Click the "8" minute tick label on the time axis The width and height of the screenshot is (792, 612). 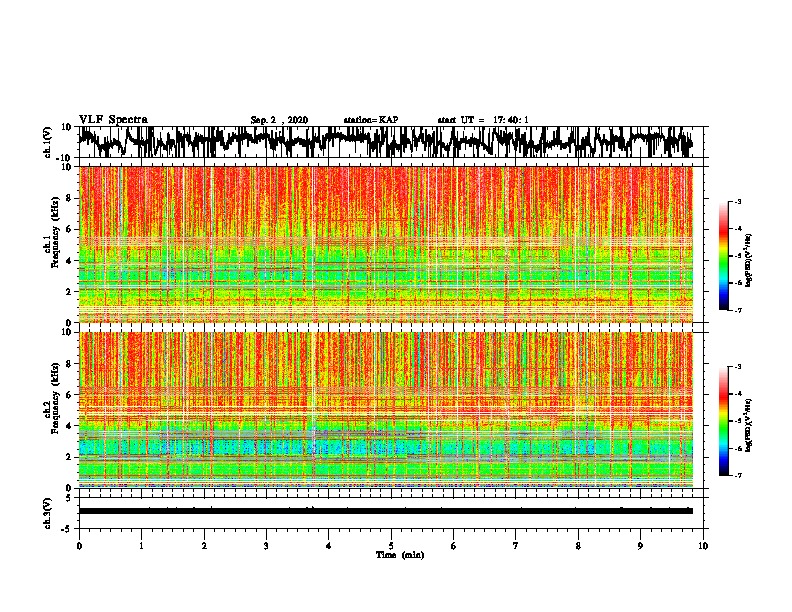pos(578,546)
